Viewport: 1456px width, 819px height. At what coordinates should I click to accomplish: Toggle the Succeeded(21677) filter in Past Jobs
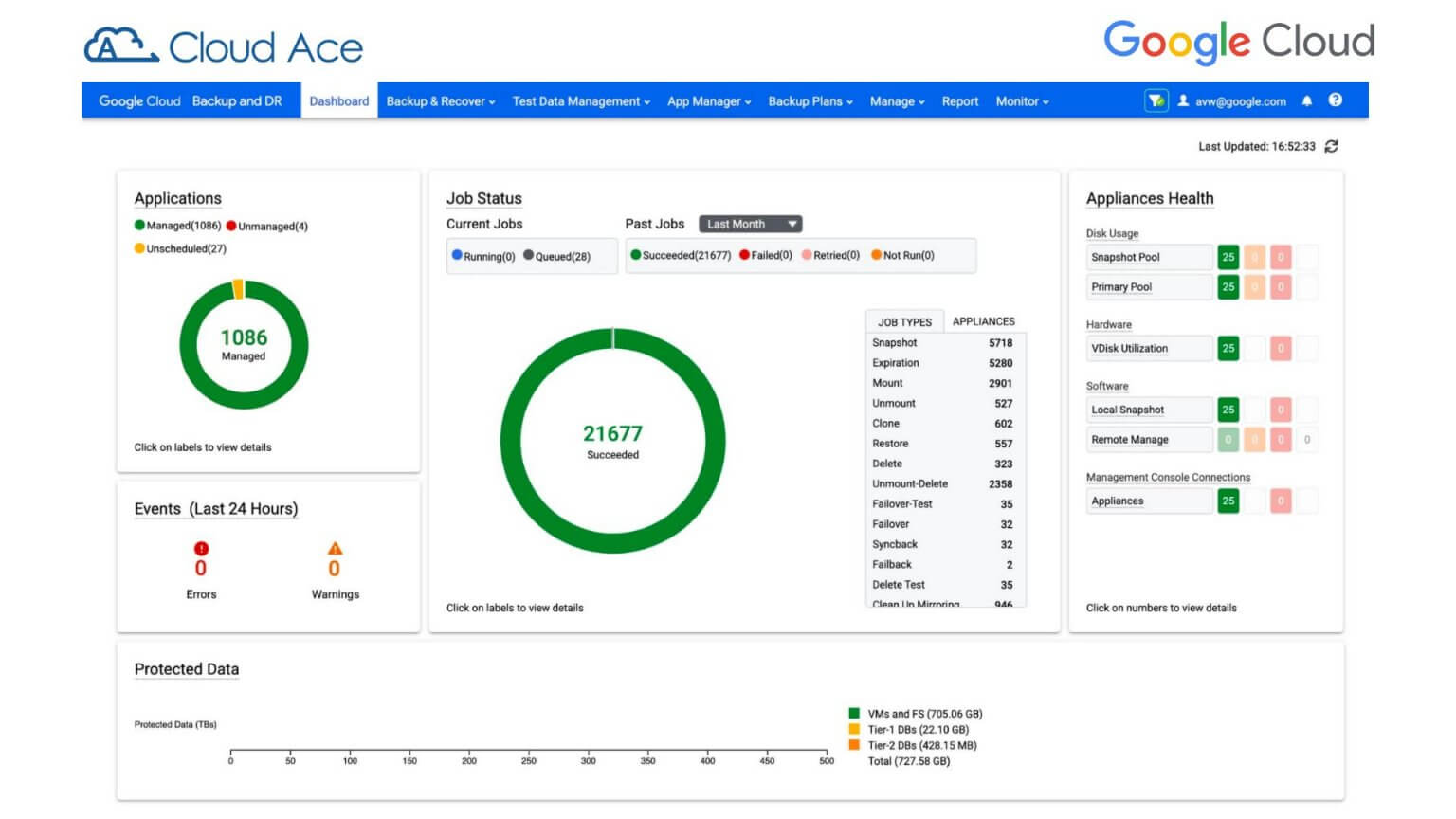[682, 255]
